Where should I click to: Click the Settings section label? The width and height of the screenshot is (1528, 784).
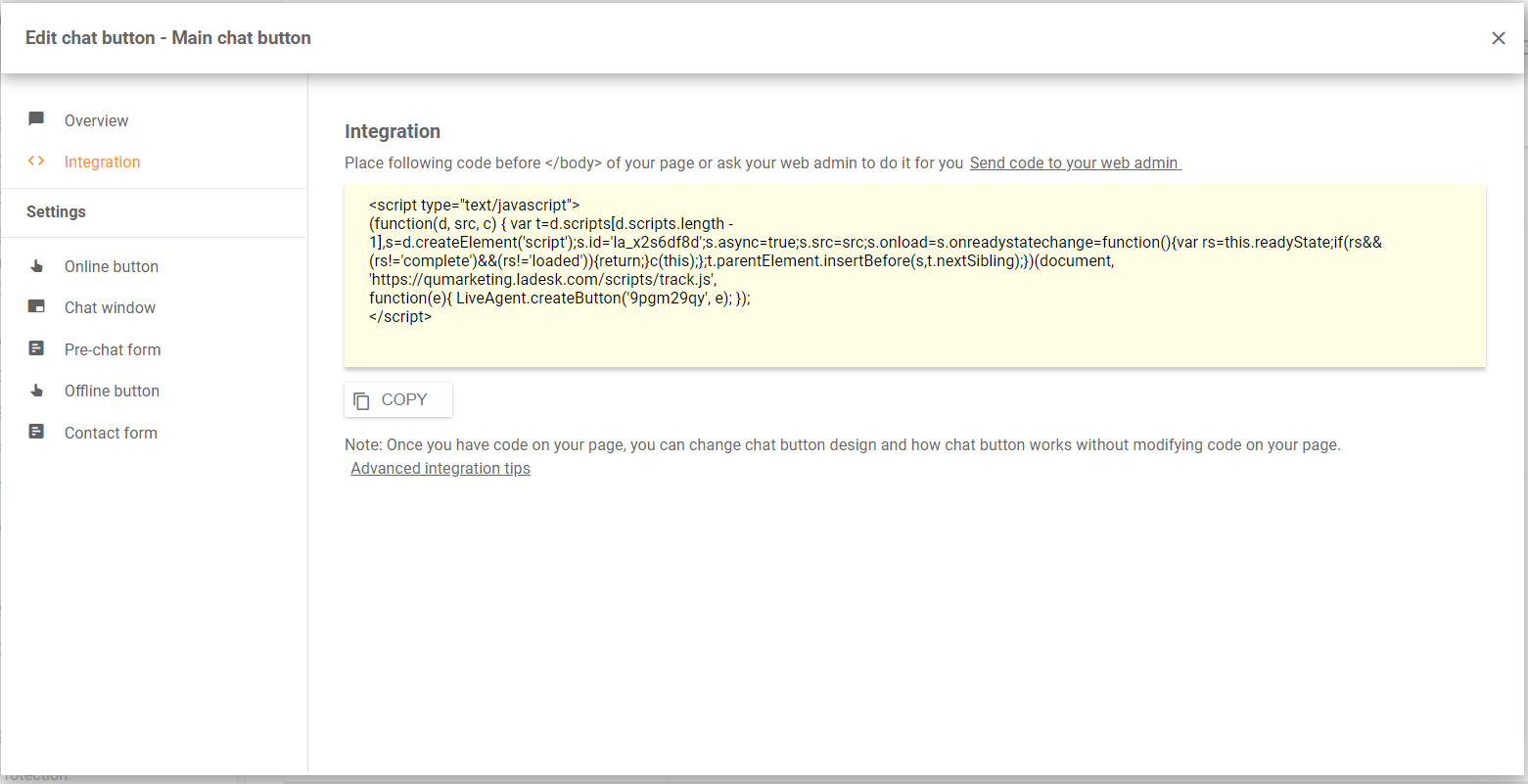[56, 211]
